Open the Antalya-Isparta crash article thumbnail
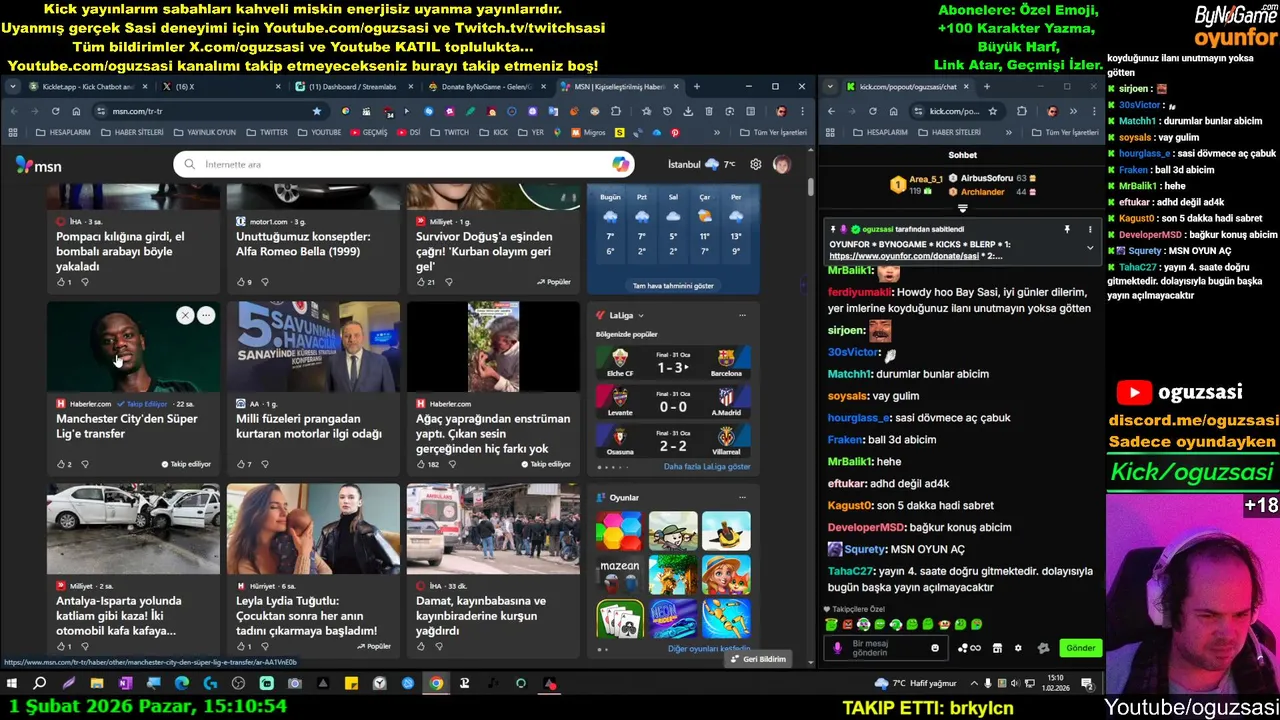This screenshot has height=720, width=1280. 133,529
